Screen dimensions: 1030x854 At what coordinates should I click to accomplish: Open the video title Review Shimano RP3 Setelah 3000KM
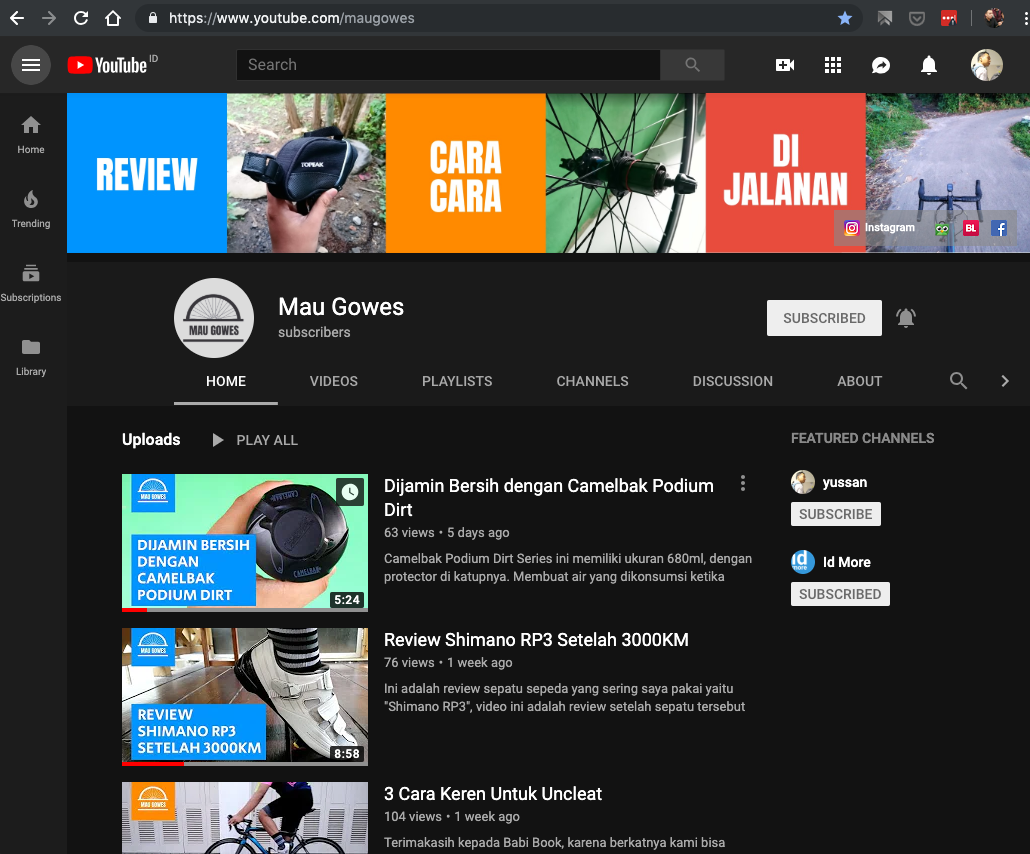pos(536,640)
